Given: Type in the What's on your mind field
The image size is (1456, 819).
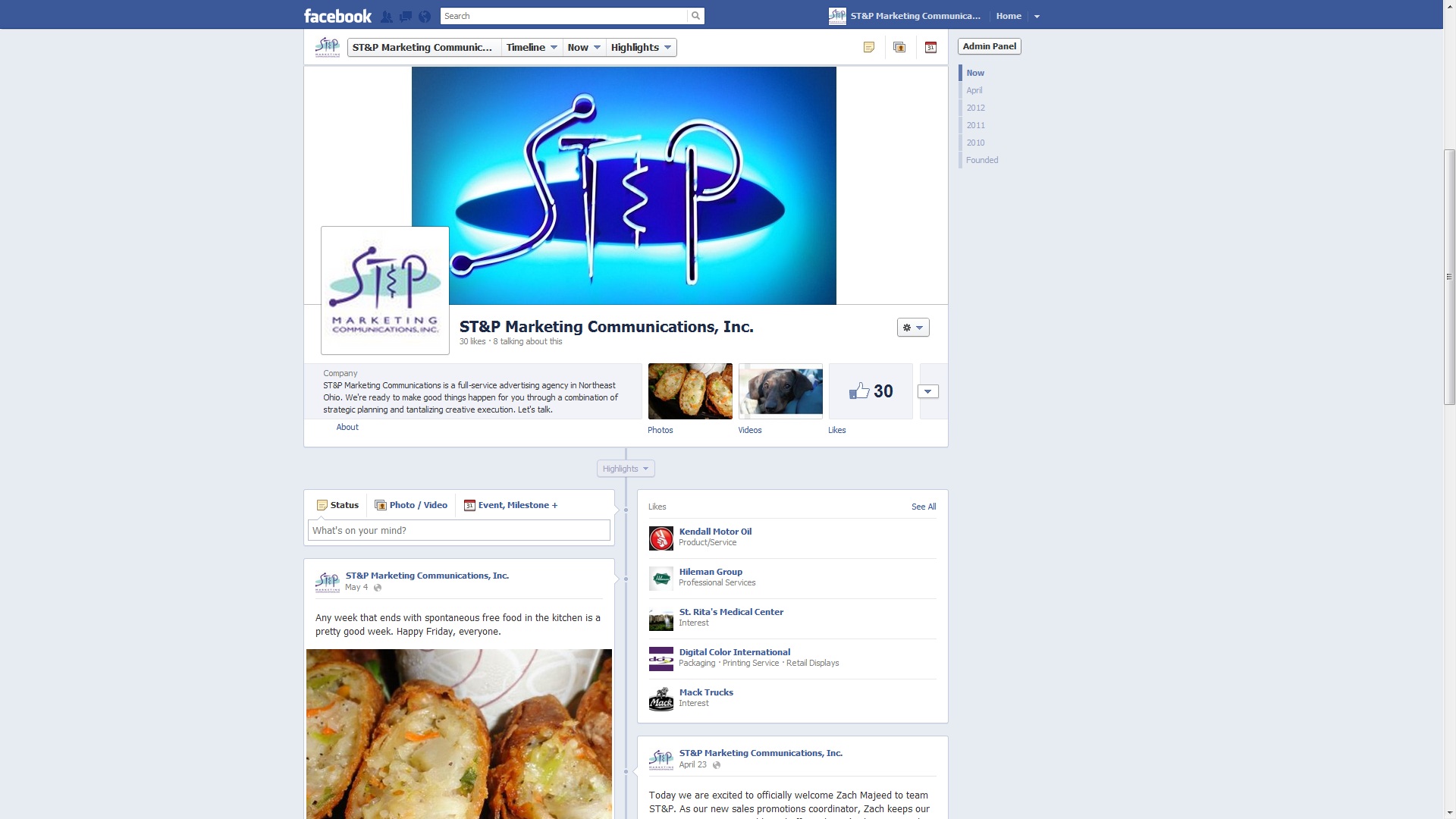Looking at the screenshot, I should [459, 530].
